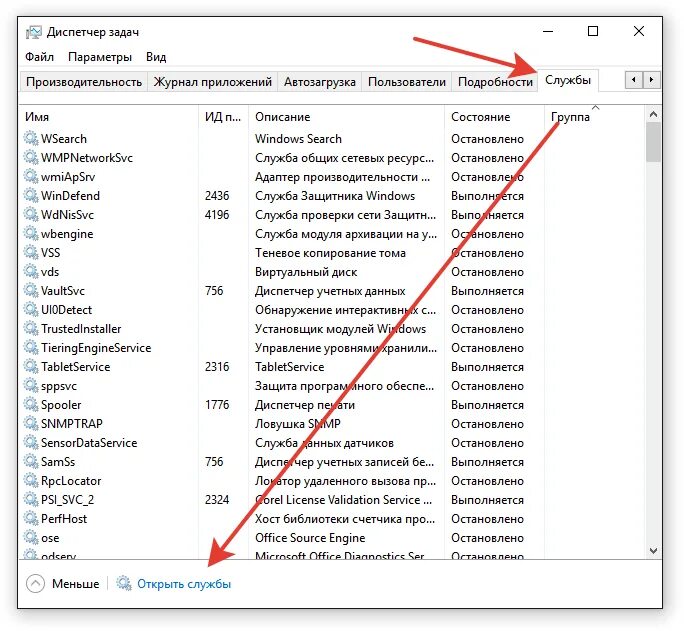Click the gear icon beside SensorDataService
Screen dimensions: 684x631
click(x=31, y=443)
